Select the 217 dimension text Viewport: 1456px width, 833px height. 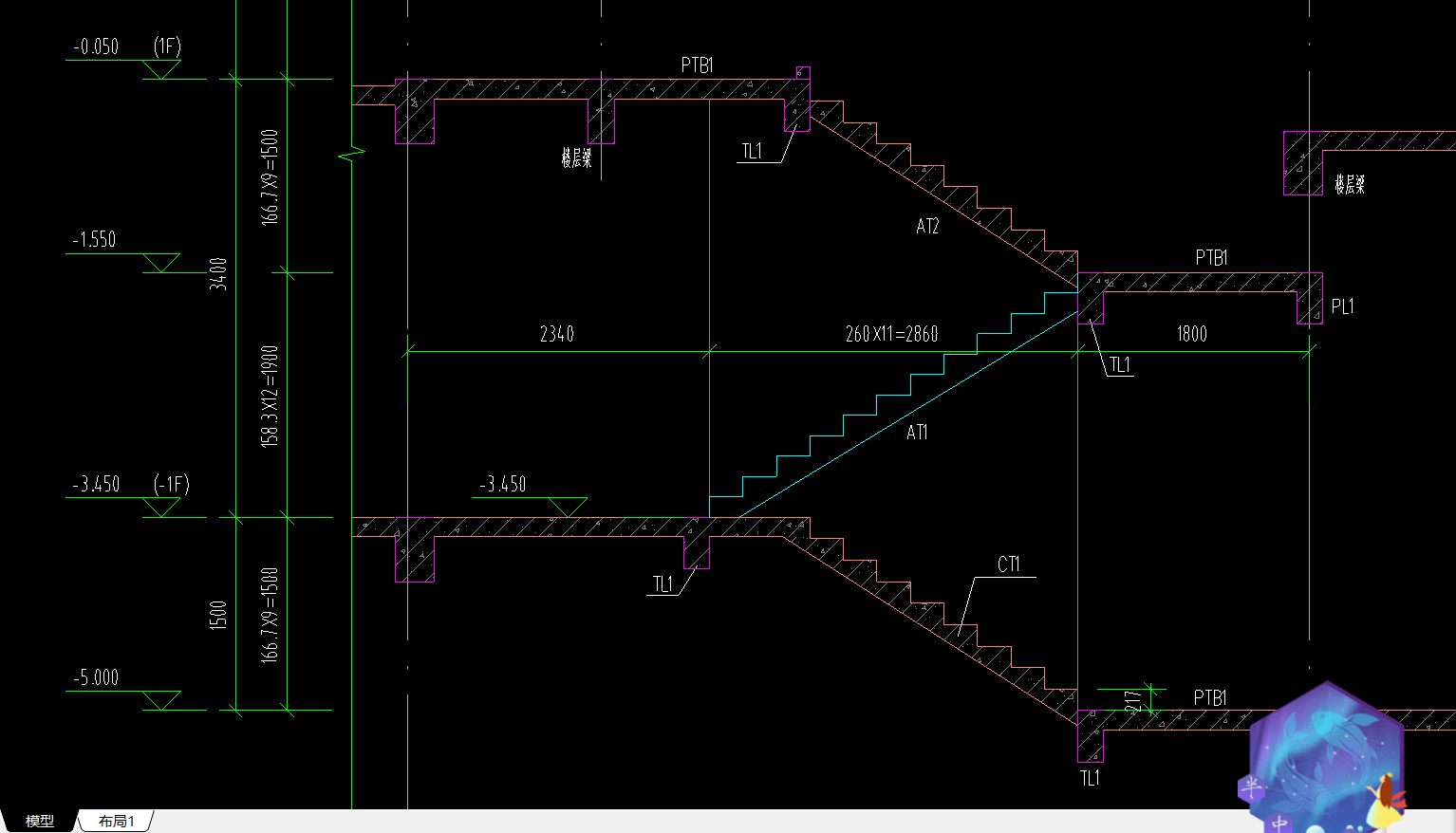[1132, 702]
